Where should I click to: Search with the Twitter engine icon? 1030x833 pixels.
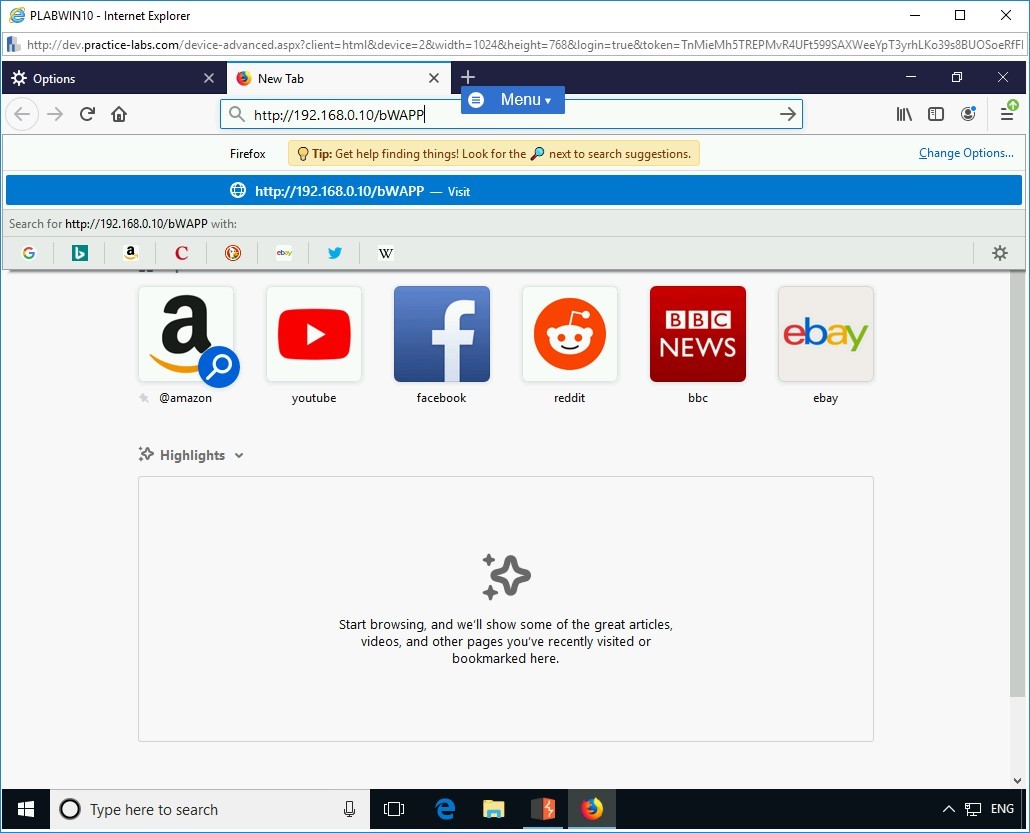coord(334,252)
